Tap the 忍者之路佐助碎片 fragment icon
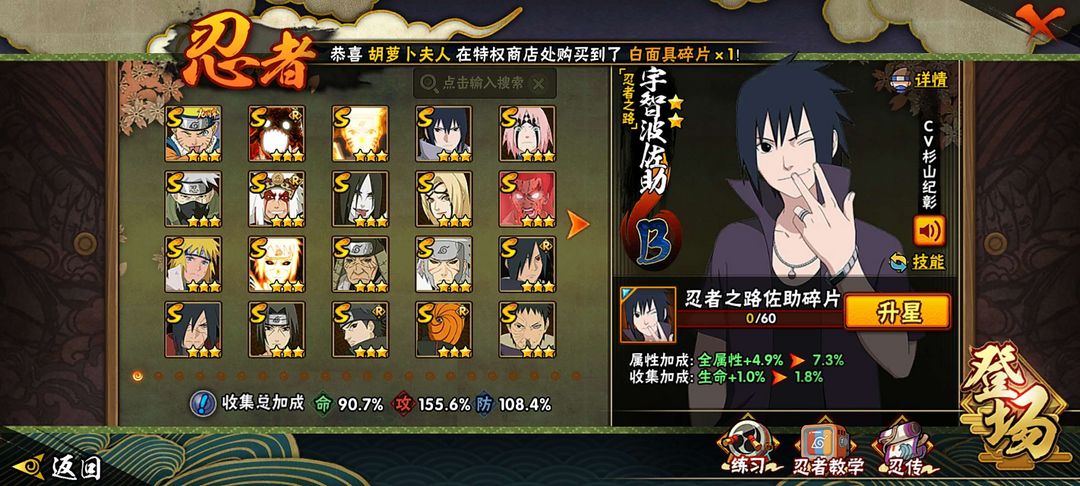The height and width of the screenshot is (486, 1080). point(647,315)
